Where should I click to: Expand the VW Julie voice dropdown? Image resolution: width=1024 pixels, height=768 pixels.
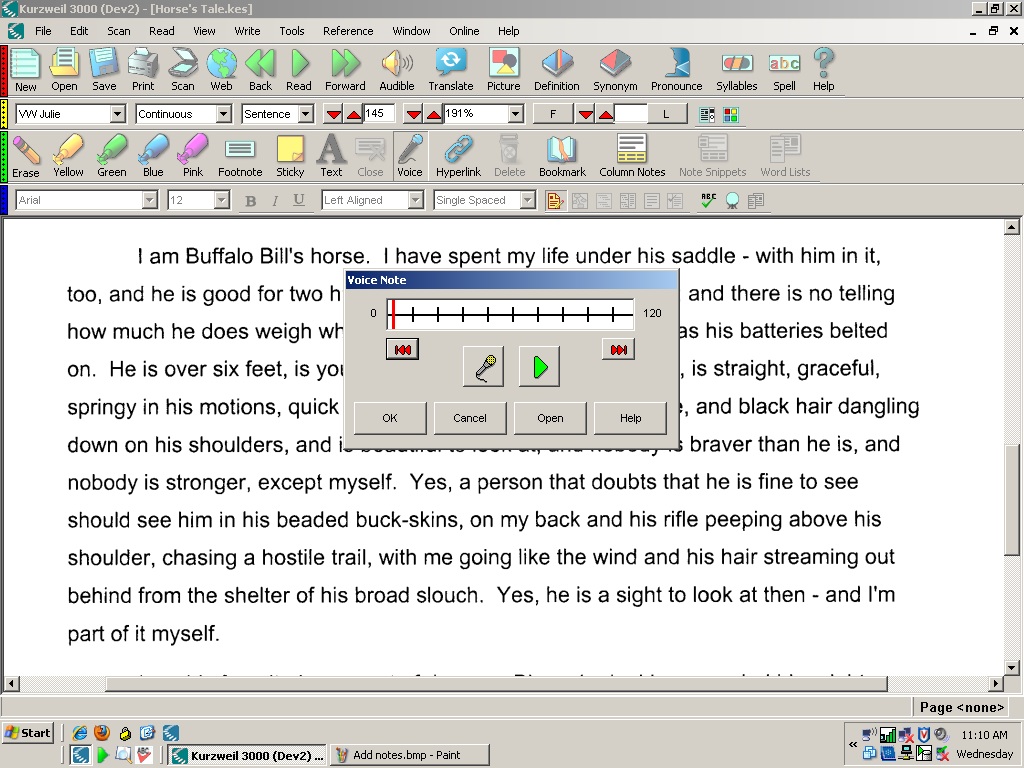tap(117, 114)
